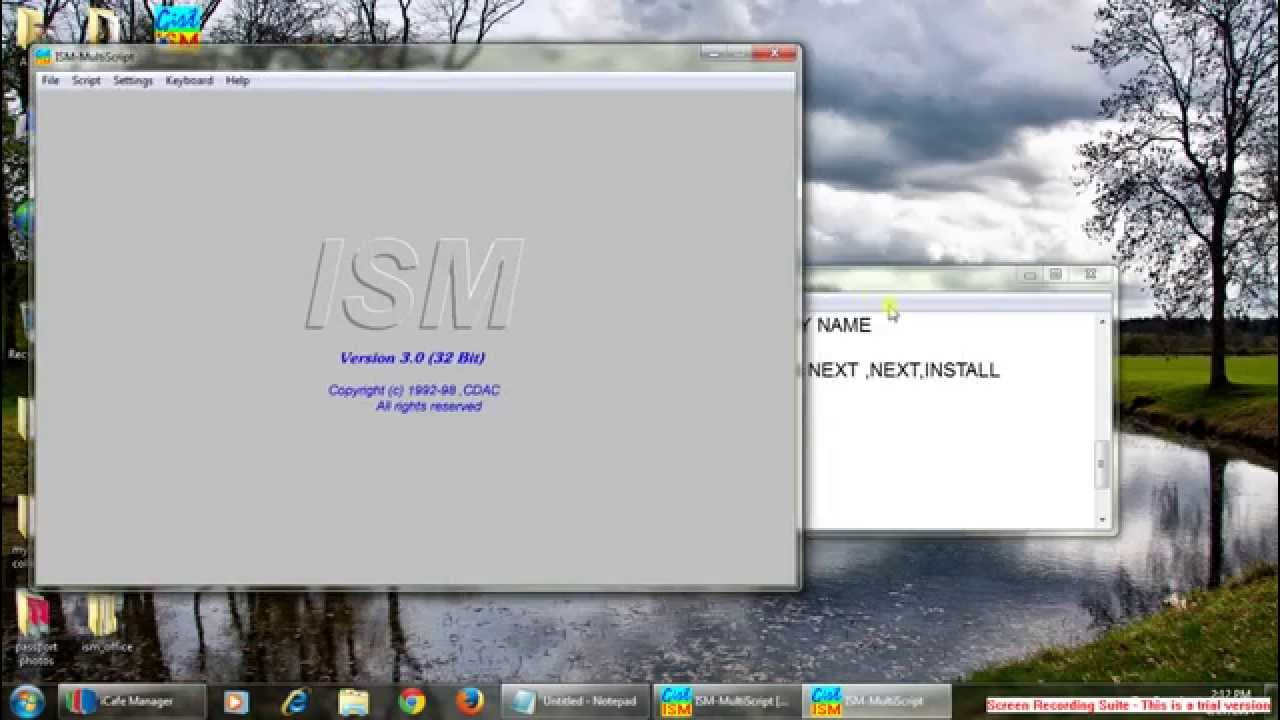Open the Keyboard menu

point(189,81)
